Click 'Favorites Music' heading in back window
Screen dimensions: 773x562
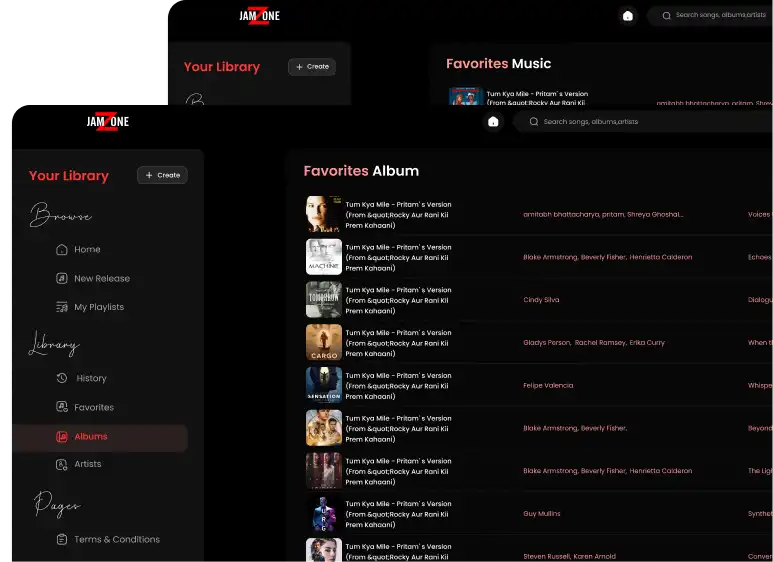(498, 64)
